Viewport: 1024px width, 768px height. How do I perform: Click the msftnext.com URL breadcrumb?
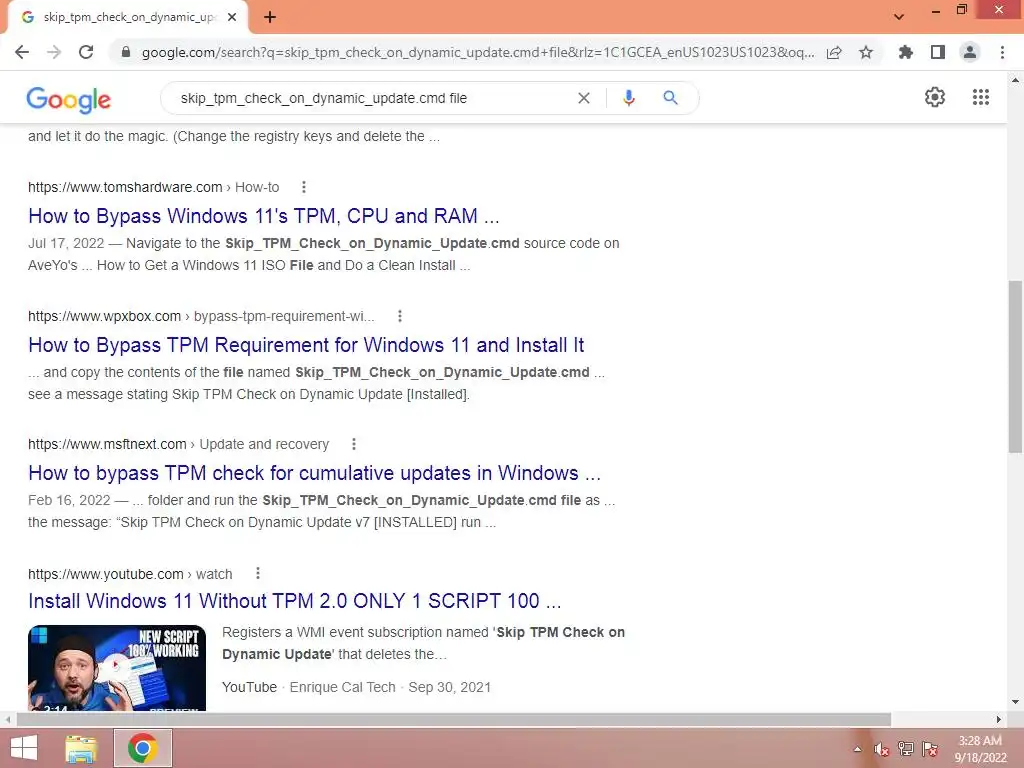[x=178, y=444]
